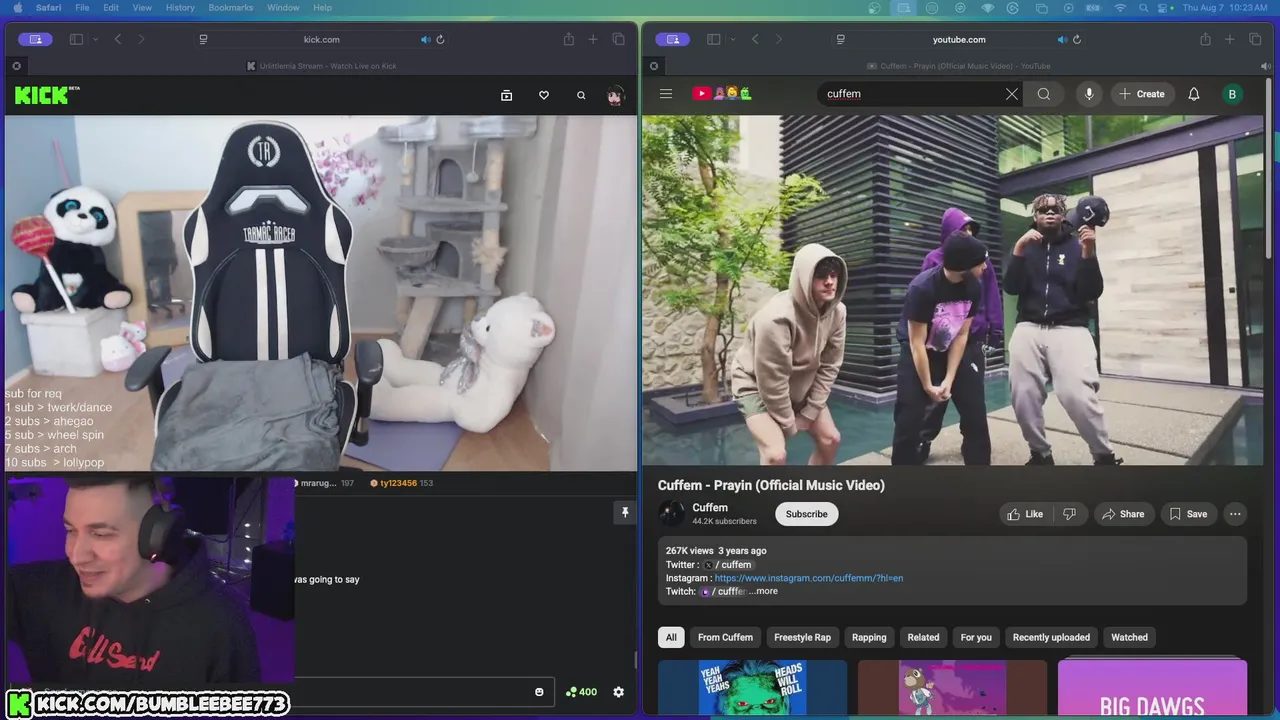Screen dimensions: 1280x720
Task: Select Related filter chip
Action: pos(923,637)
